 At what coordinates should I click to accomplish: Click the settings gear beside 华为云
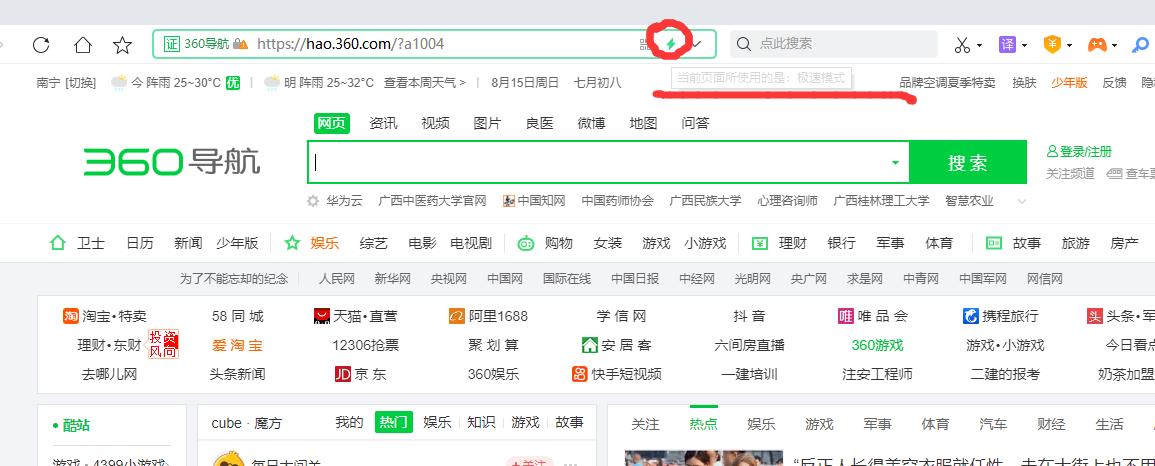pyautogui.click(x=315, y=201)
